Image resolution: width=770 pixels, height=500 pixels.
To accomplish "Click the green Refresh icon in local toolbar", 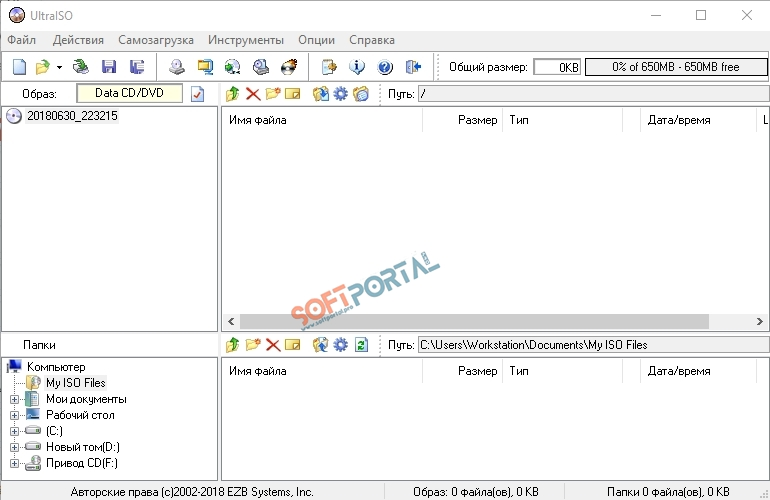I will 361,345.
